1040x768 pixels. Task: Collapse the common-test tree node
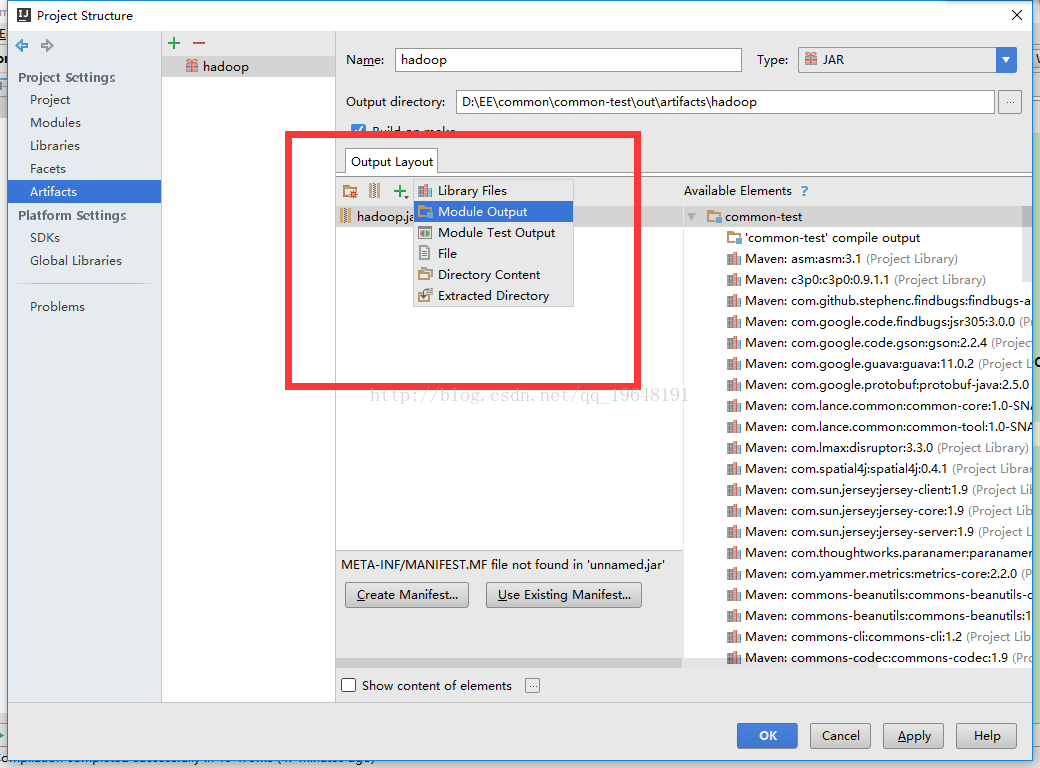pyautogui.click(x=692, y=217)
